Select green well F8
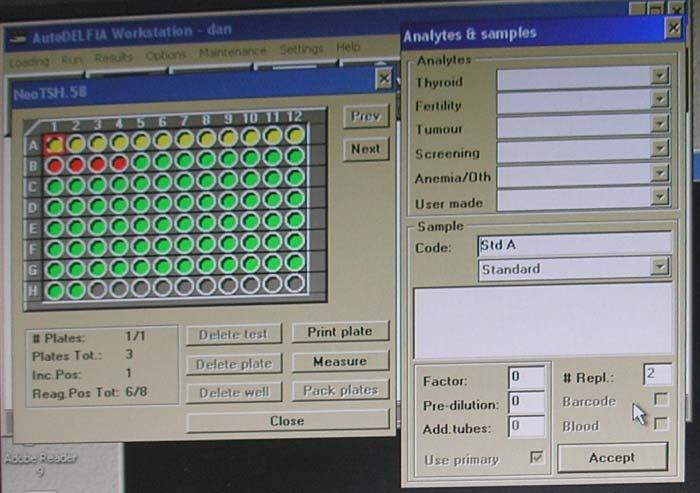Image resolution: width=700 pixels, height=493 pixels. 206,244
